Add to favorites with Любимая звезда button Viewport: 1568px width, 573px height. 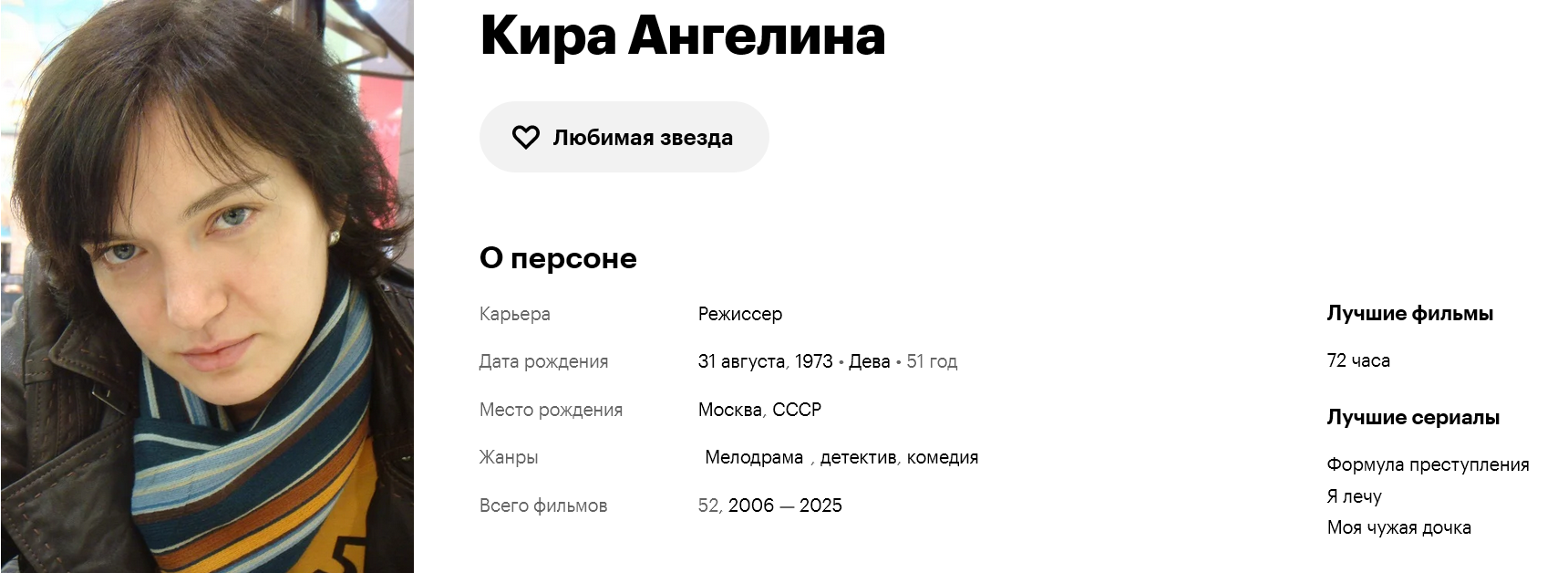click(x=624, y=137)
